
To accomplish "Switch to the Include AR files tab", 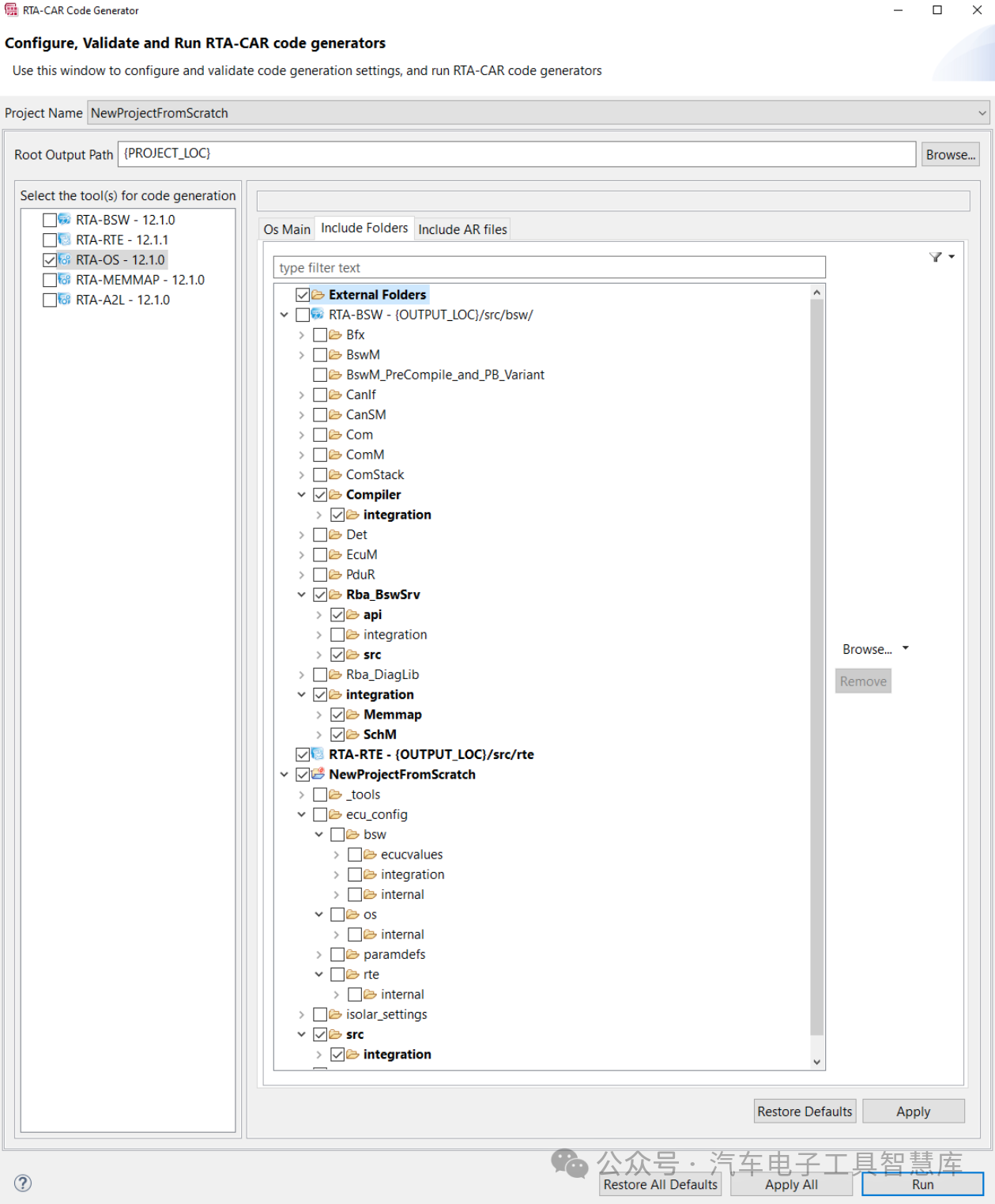I will click(462, 229).
